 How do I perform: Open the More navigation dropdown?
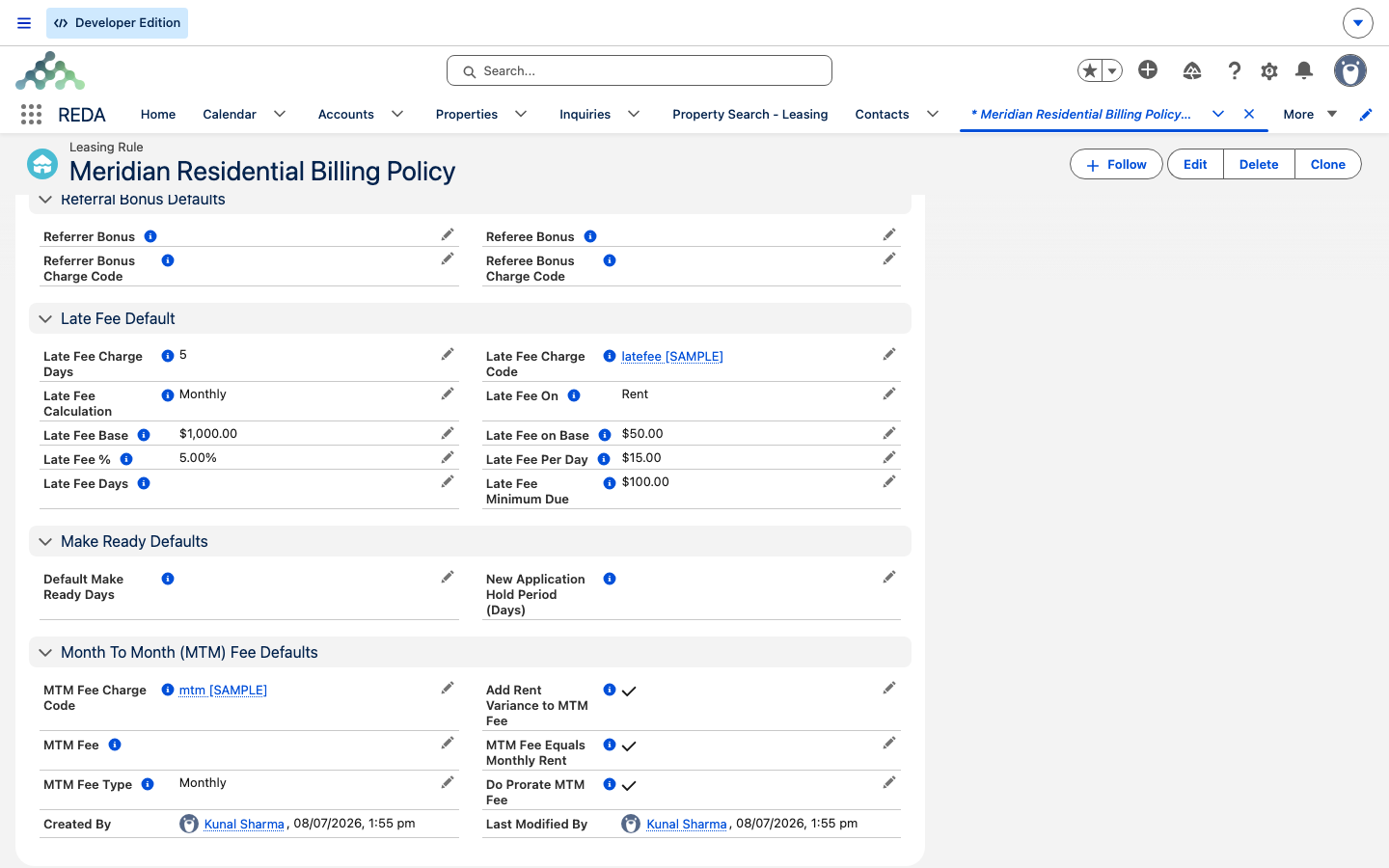click(x=1311, y=114)
